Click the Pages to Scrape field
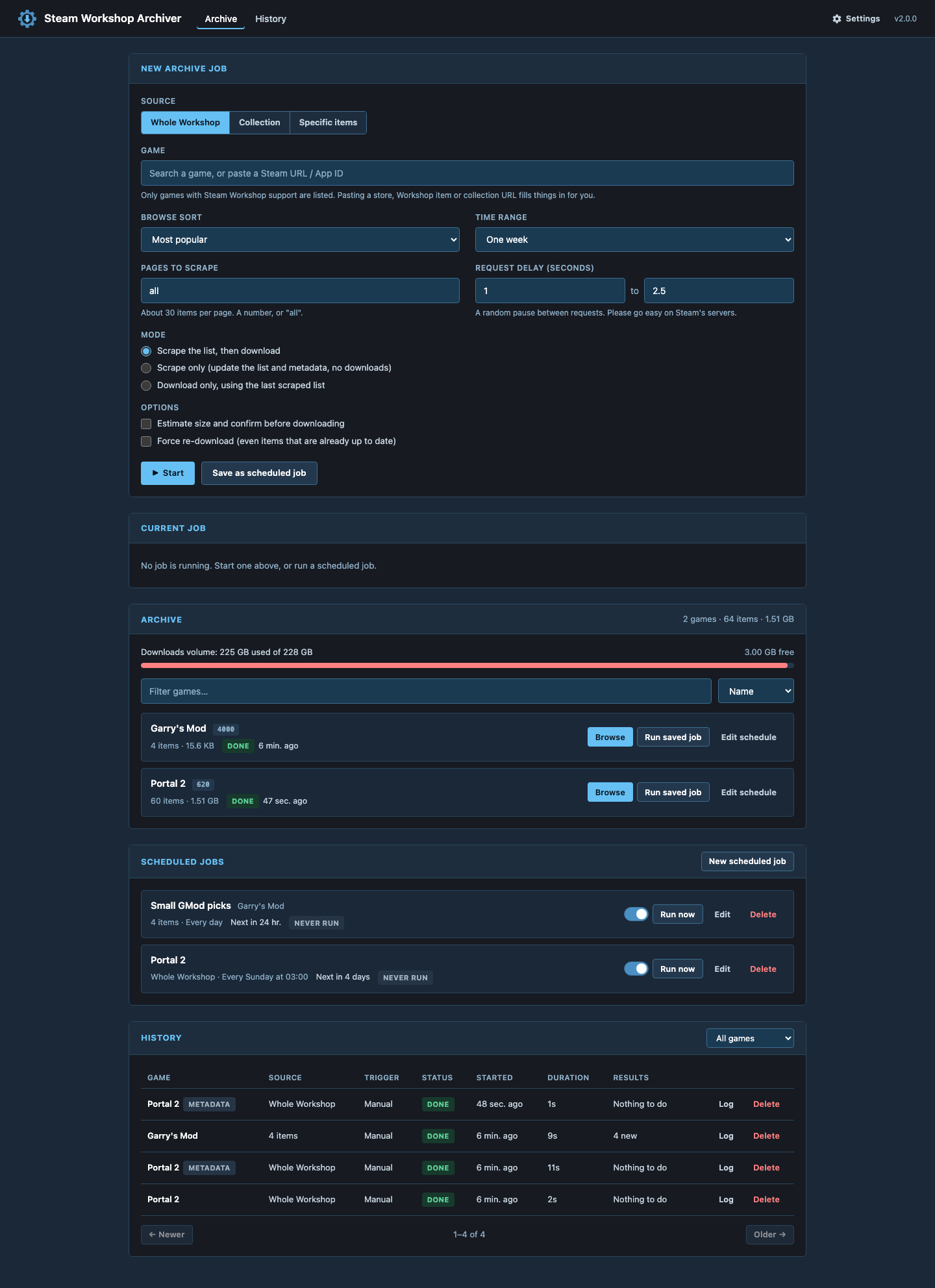This screenshot has width=935, height=1288. click(x=300, y=291)
